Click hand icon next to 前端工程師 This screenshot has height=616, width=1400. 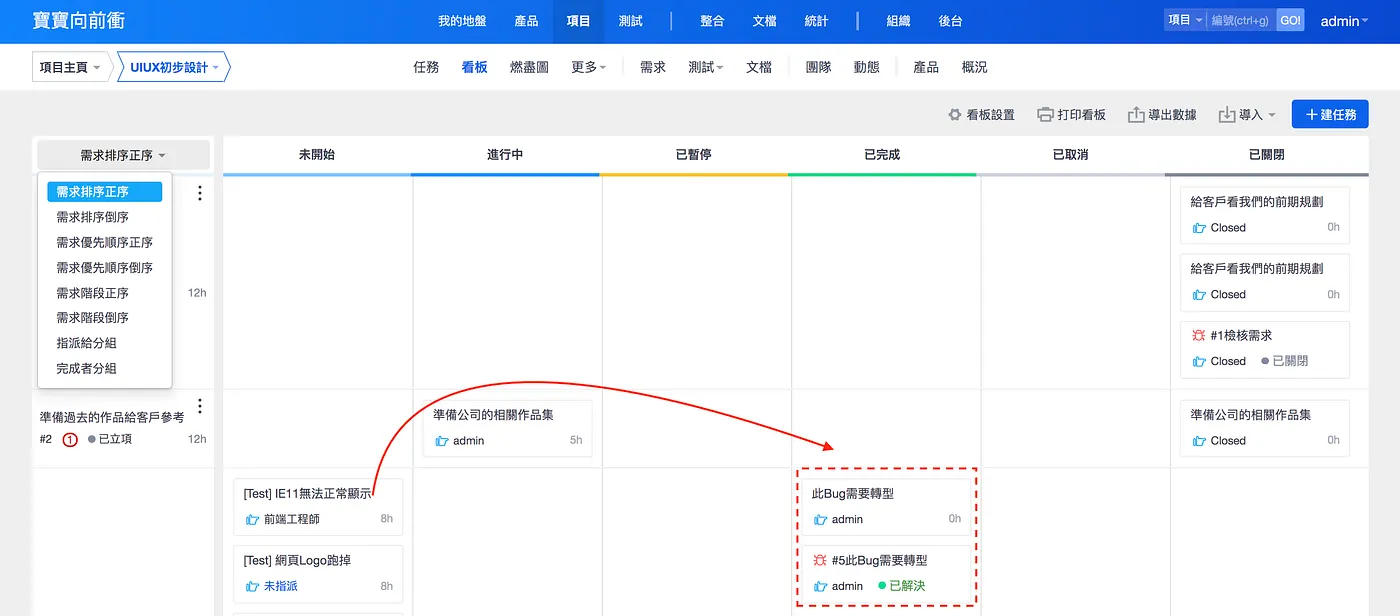253,519
